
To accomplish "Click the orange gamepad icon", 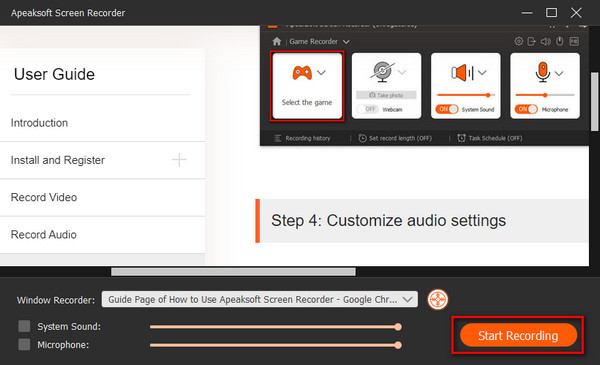I will click(x=302, y=72).
